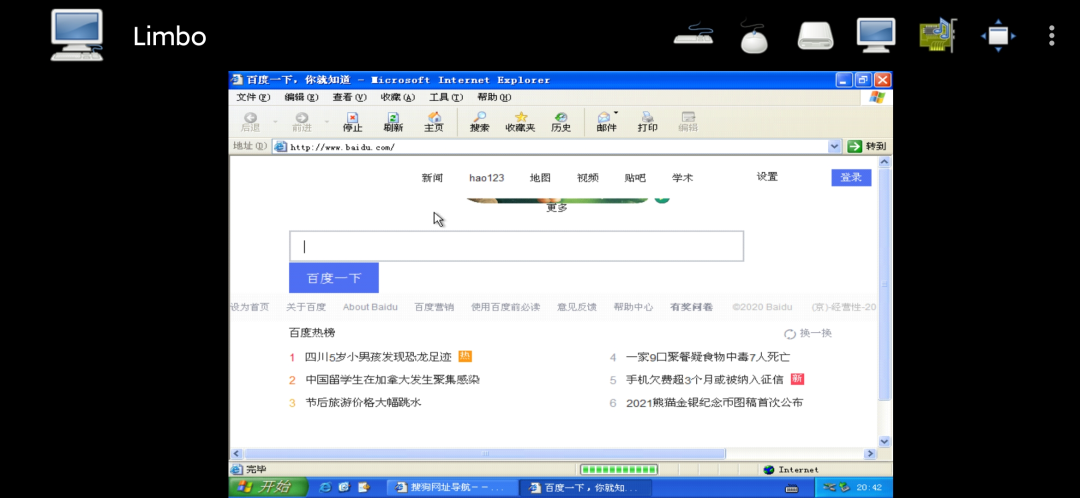
Task: Click the tray network connection icon
Action: pos(829,488)
